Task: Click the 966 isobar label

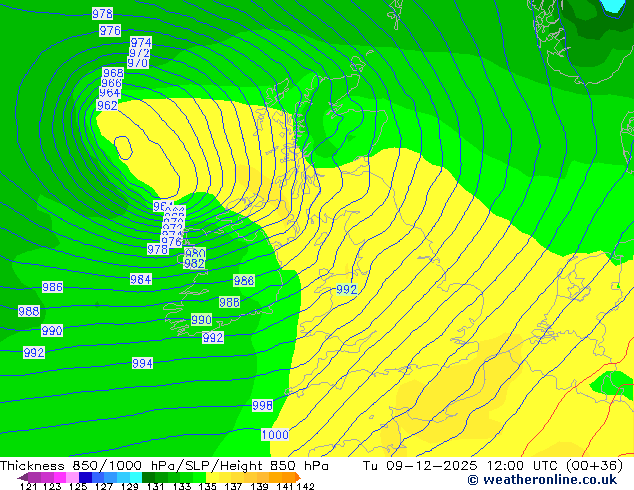Action: tap(111, 83)
